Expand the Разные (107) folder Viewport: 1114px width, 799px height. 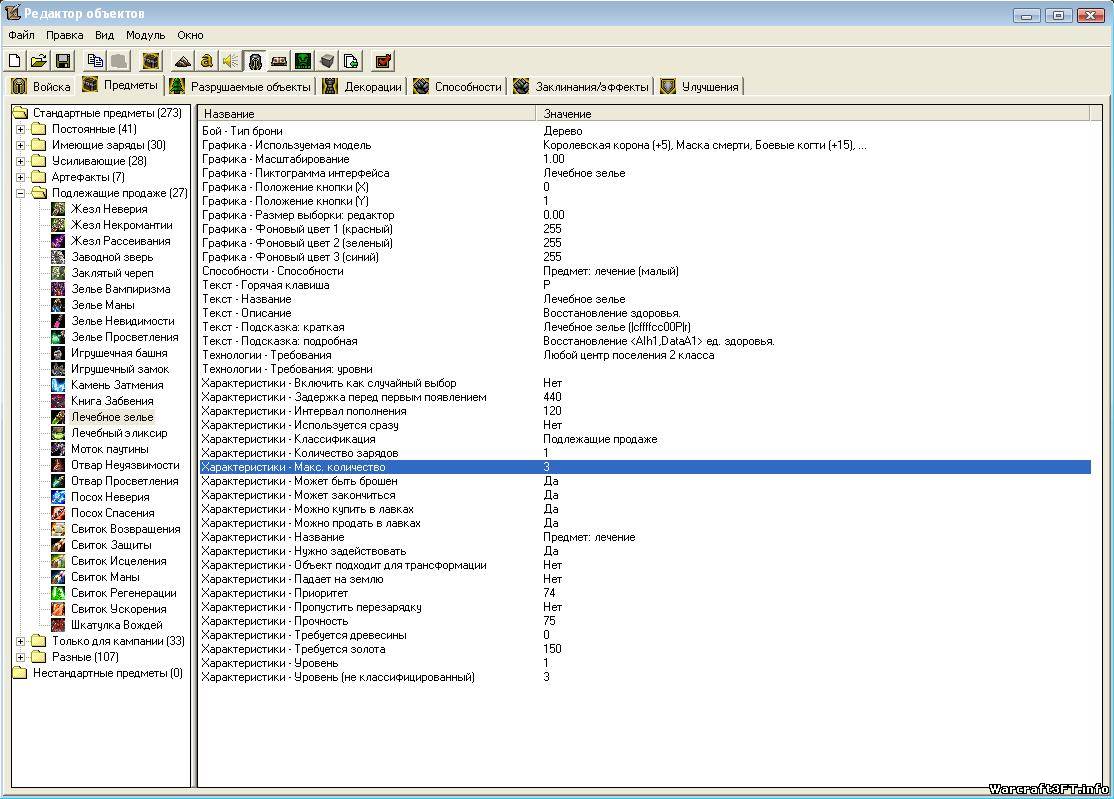(x=20, y=657)
